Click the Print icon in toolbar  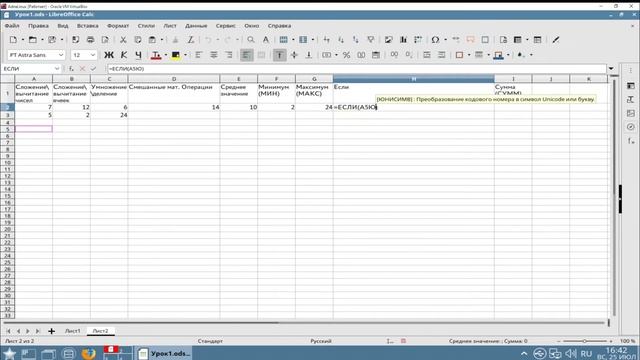click(90, 40)
